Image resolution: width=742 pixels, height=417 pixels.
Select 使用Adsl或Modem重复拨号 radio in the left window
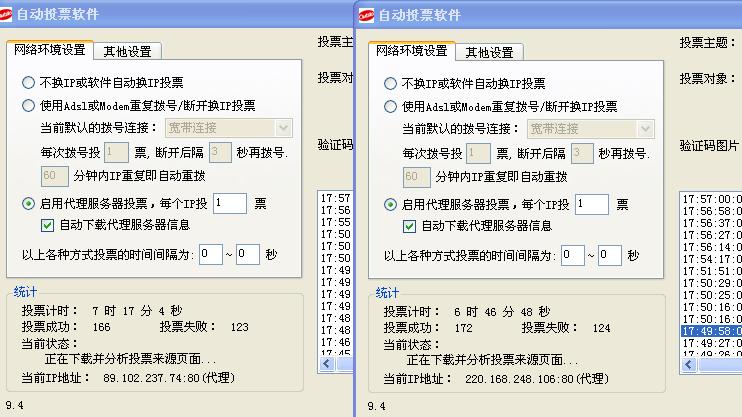(29, 106)
